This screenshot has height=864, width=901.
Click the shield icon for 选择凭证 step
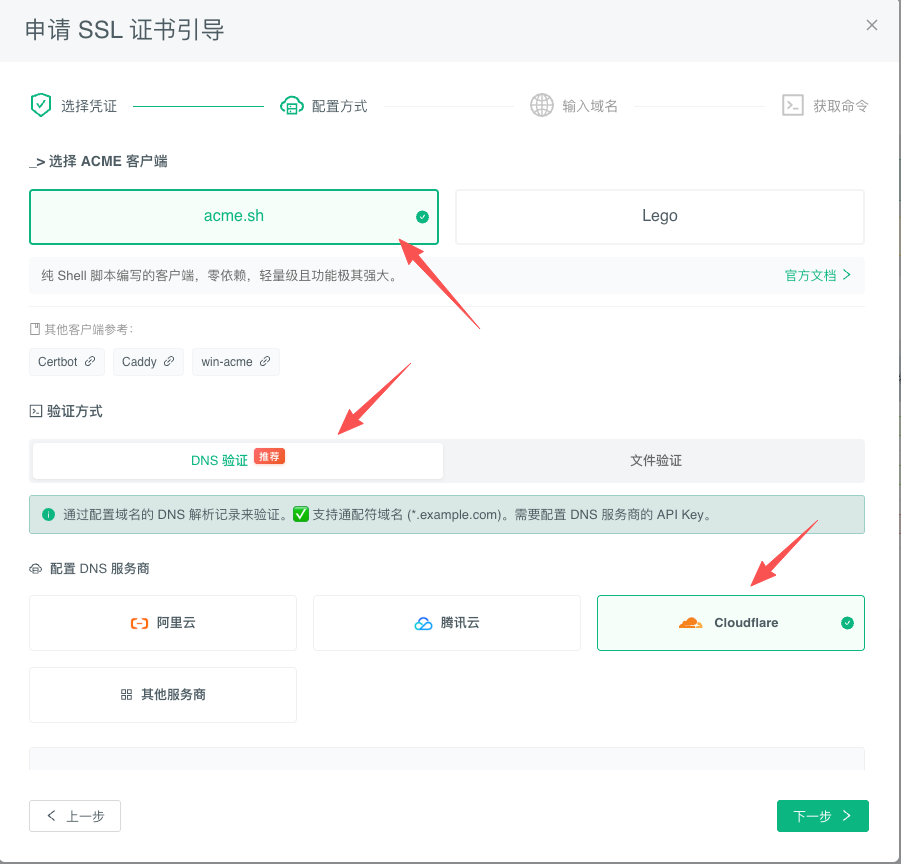click(x=41, y=105)
